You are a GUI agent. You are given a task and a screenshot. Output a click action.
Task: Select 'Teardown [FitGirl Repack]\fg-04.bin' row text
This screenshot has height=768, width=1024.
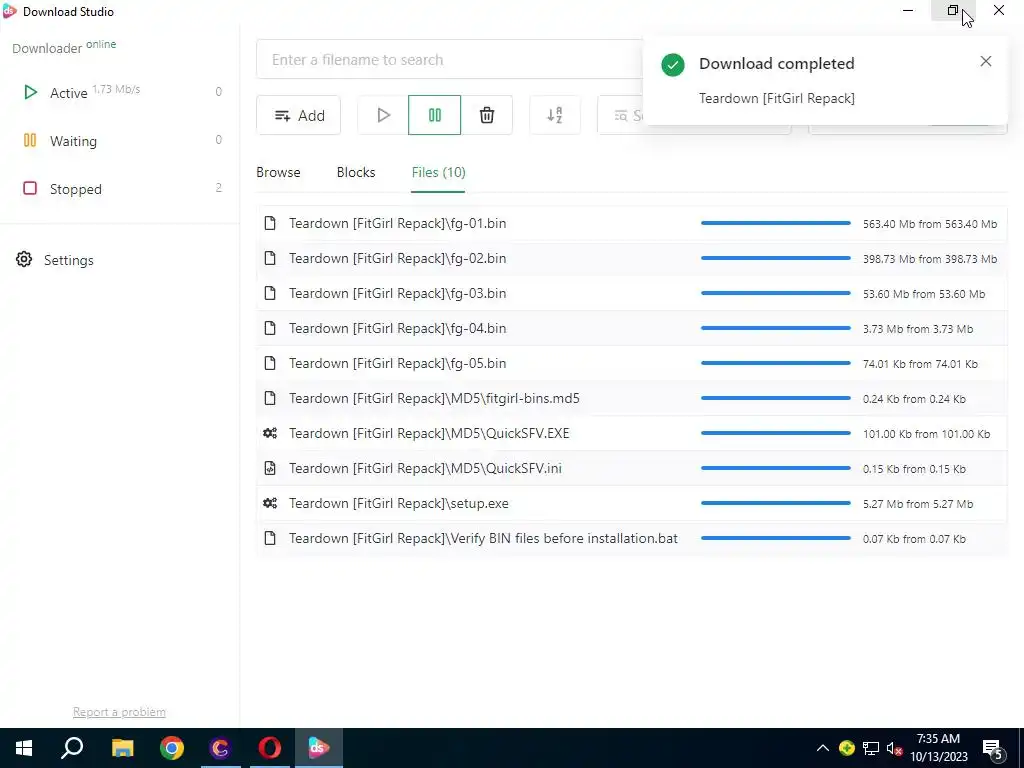397,328
